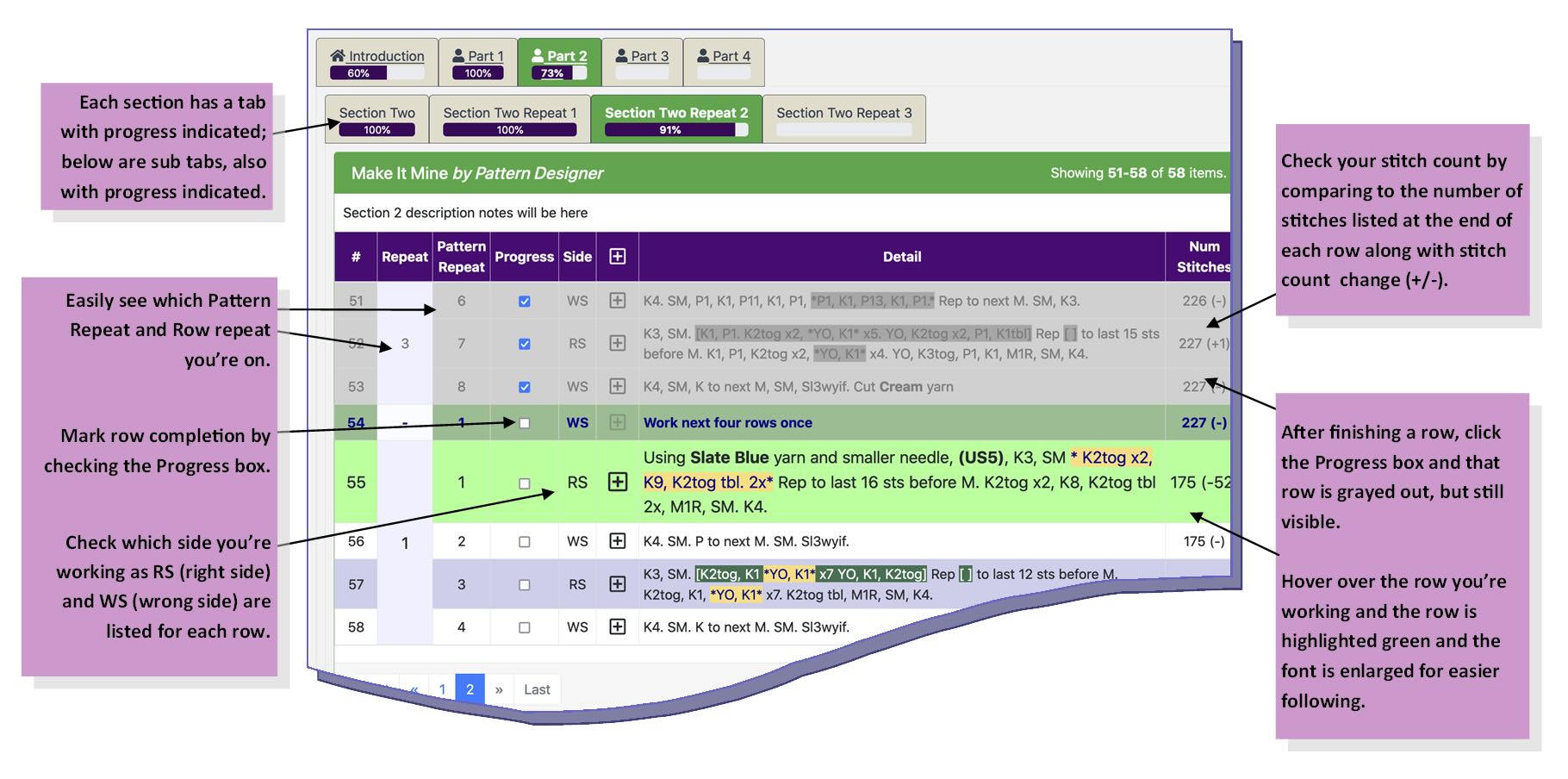Click the plus icon on row 53
This screenshot has width=1568, height=779.
point(618,387)
